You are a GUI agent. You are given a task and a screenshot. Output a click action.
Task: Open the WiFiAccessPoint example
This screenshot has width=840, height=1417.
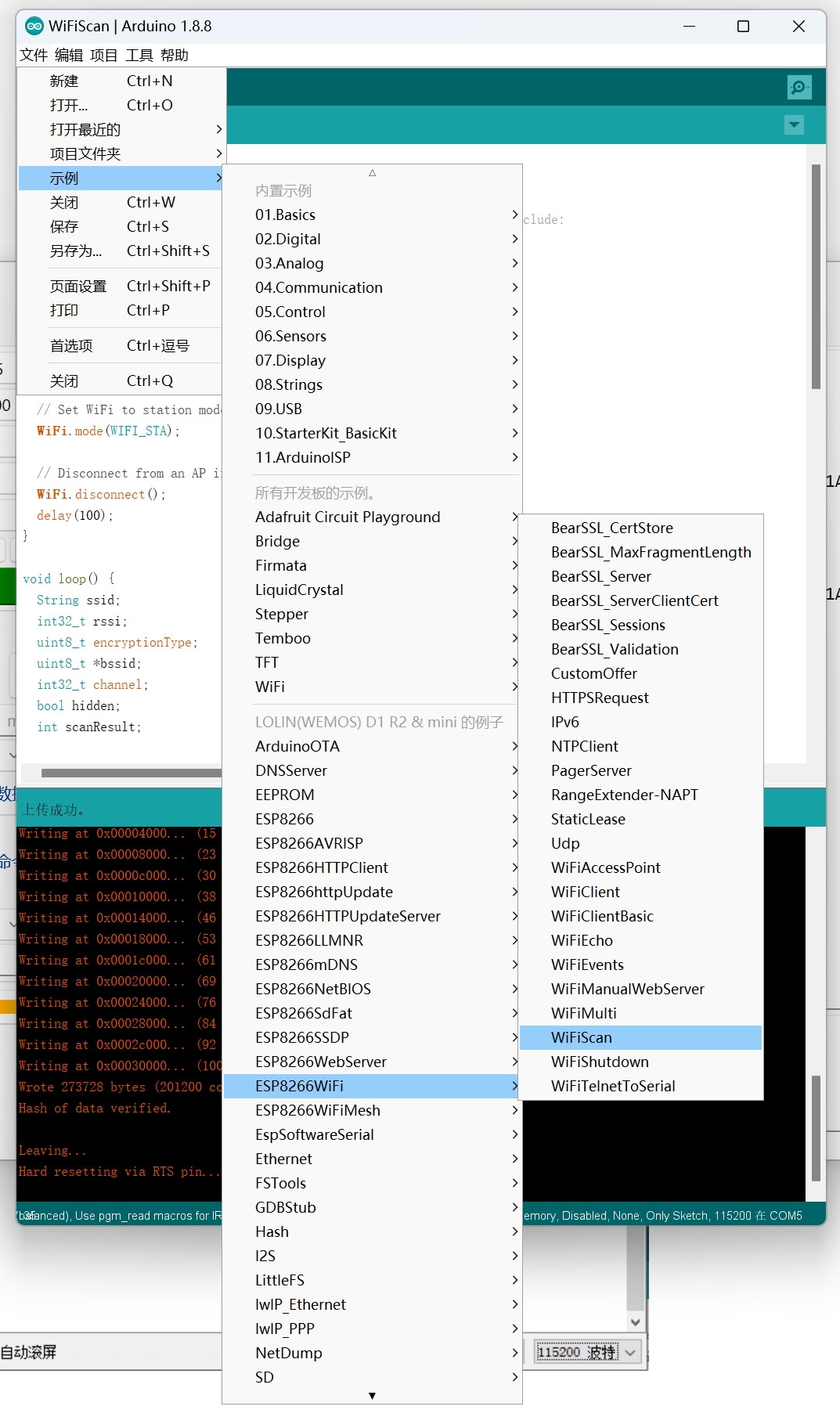[x=641, y=867]
